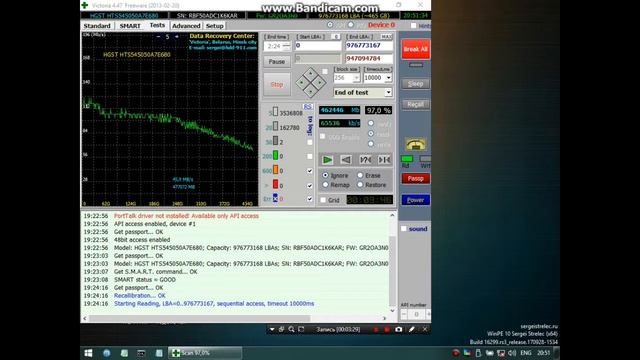Viewport: 640px width, 360px height.
Task: Click the Bandicam record stop button
Action: (387, 329)
